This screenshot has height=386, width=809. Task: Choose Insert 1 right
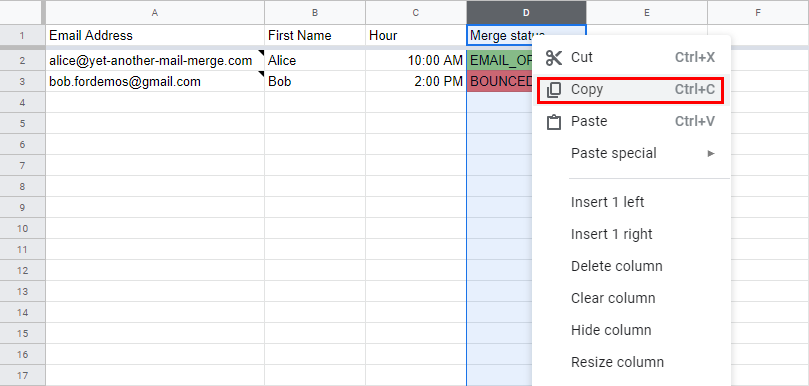pos(611,234)
